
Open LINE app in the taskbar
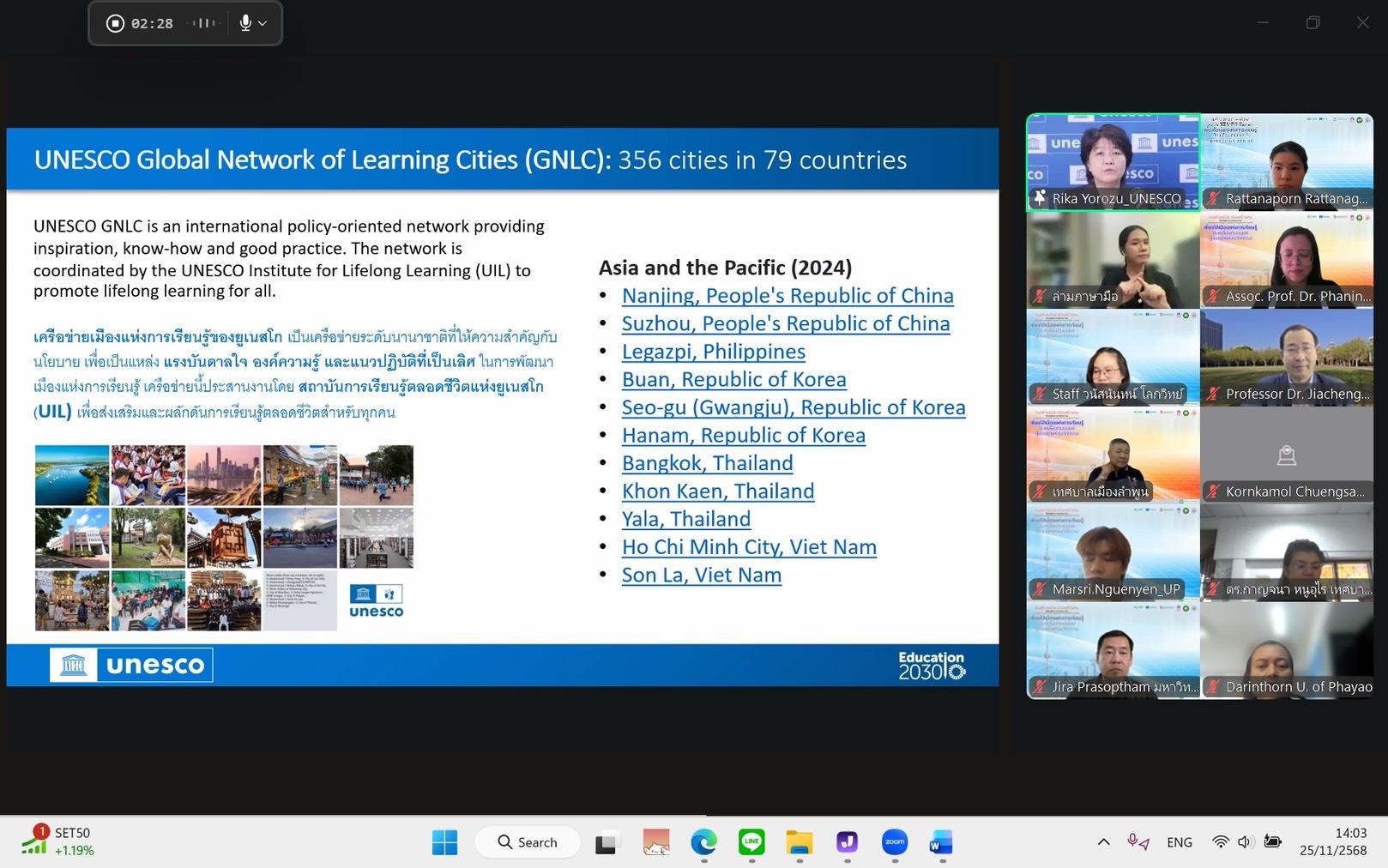pos(751,842)
